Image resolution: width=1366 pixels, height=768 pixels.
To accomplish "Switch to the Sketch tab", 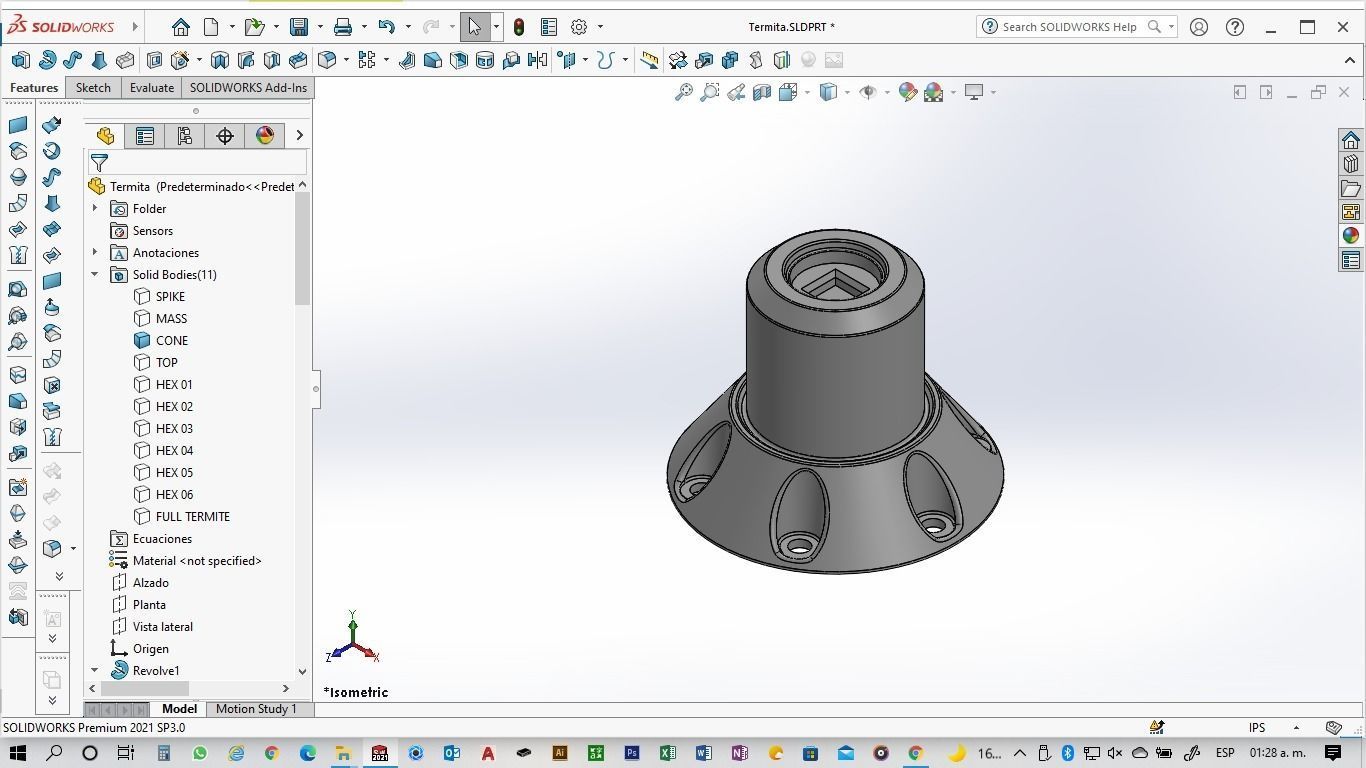I will (x=93, y=87).
